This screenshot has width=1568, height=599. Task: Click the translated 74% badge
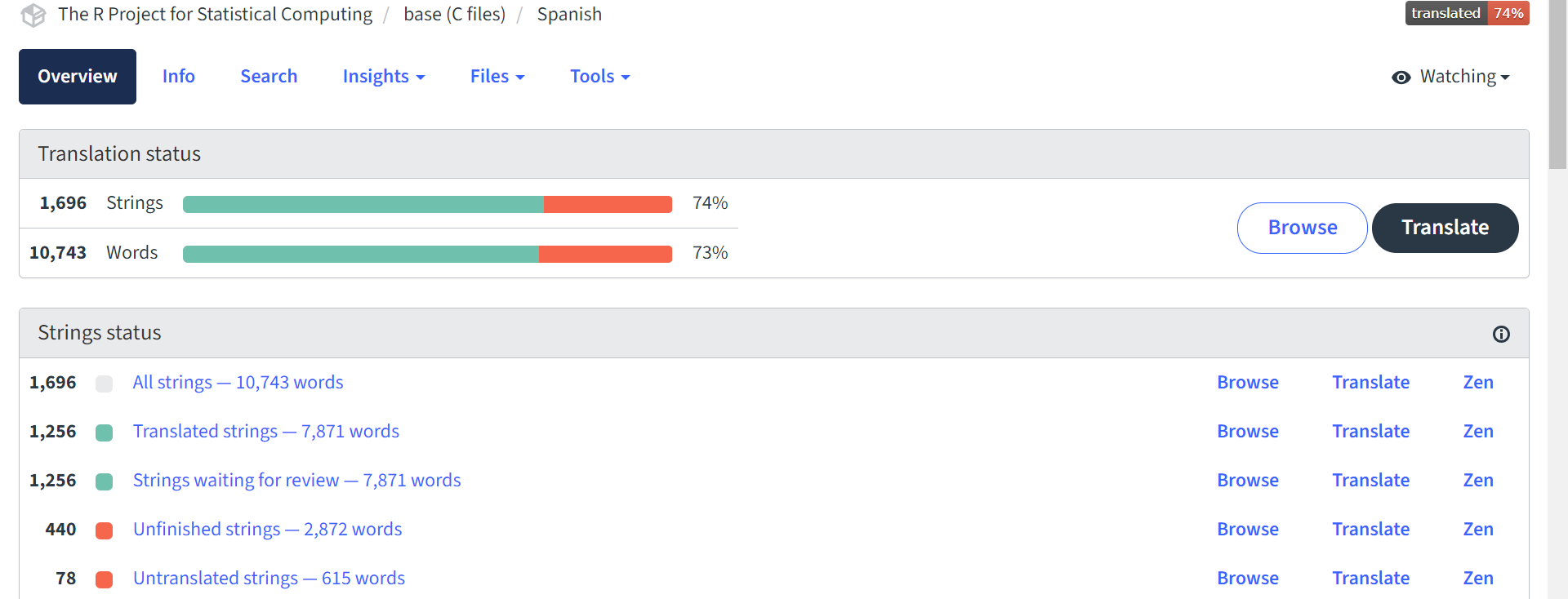pyautogui.click(x=1467, y=13)
